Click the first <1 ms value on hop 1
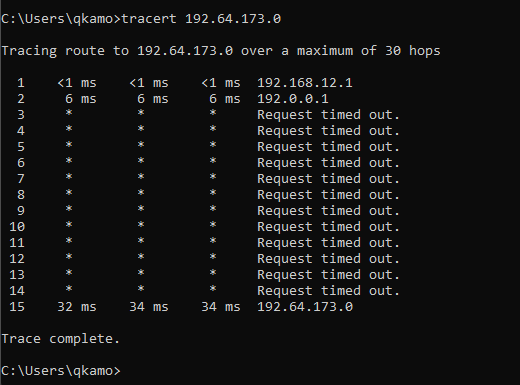 (x=77, y=83)
